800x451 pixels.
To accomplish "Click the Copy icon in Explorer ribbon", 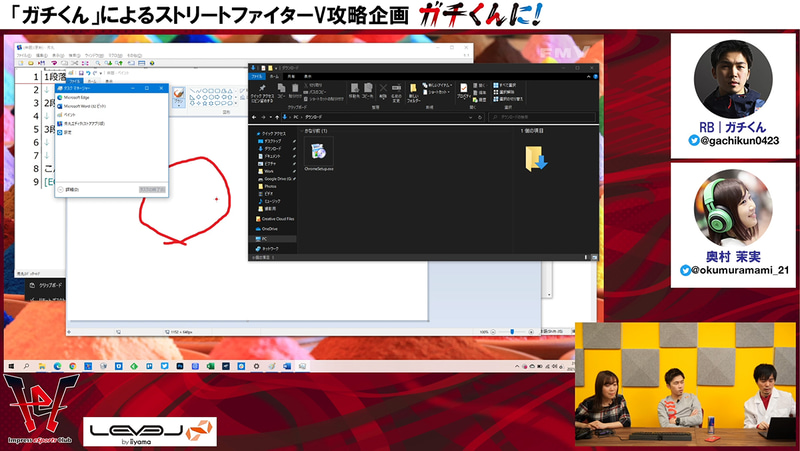I will [281, 91].
